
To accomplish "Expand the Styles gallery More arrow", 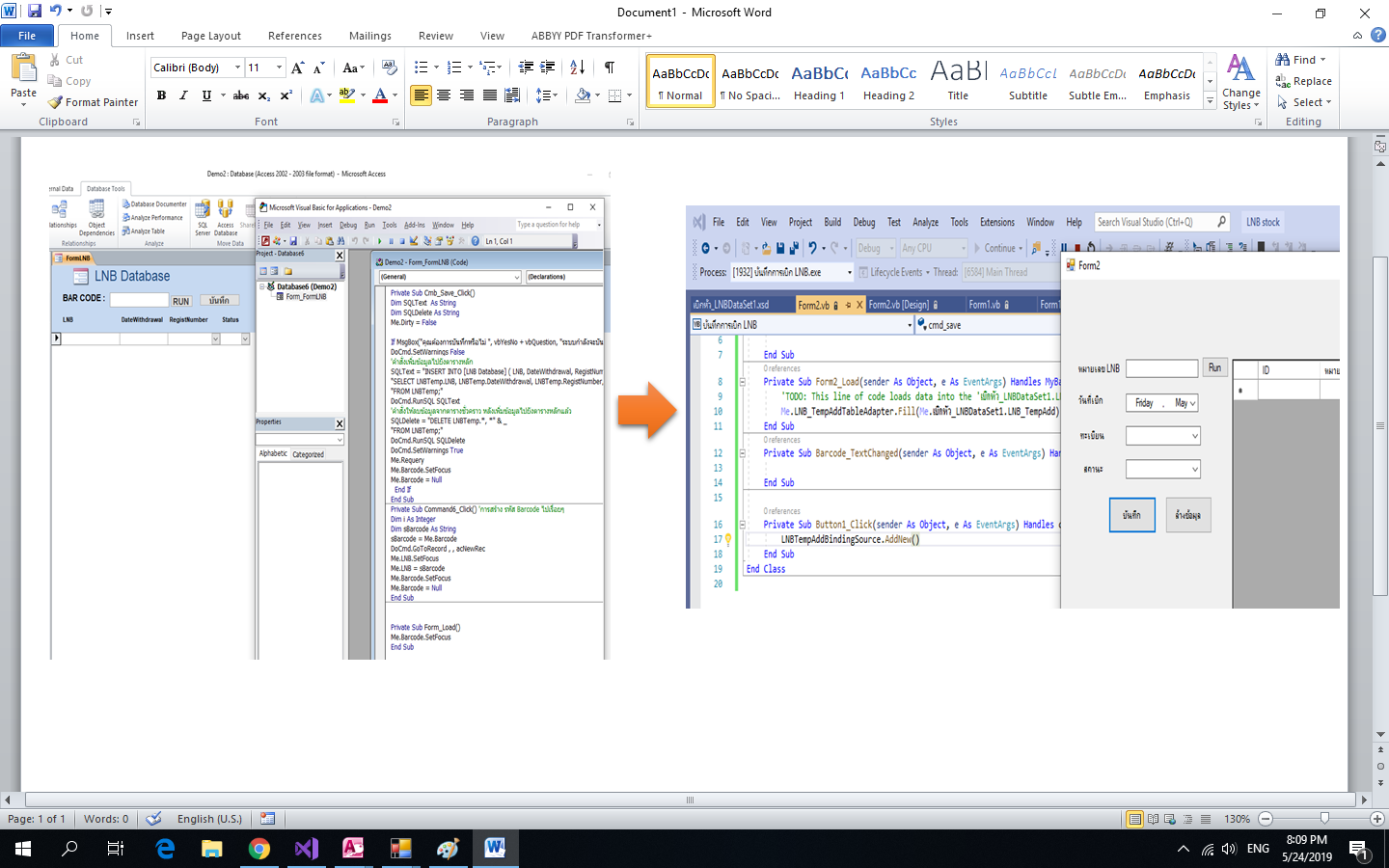I will tap(1210, 101).
